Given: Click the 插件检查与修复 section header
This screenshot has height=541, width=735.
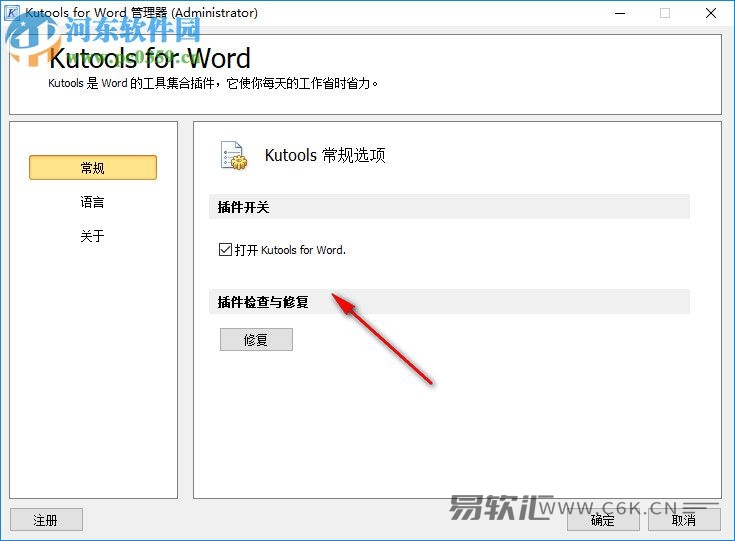Looking at the screenshot, I should [x=449, y=302].
